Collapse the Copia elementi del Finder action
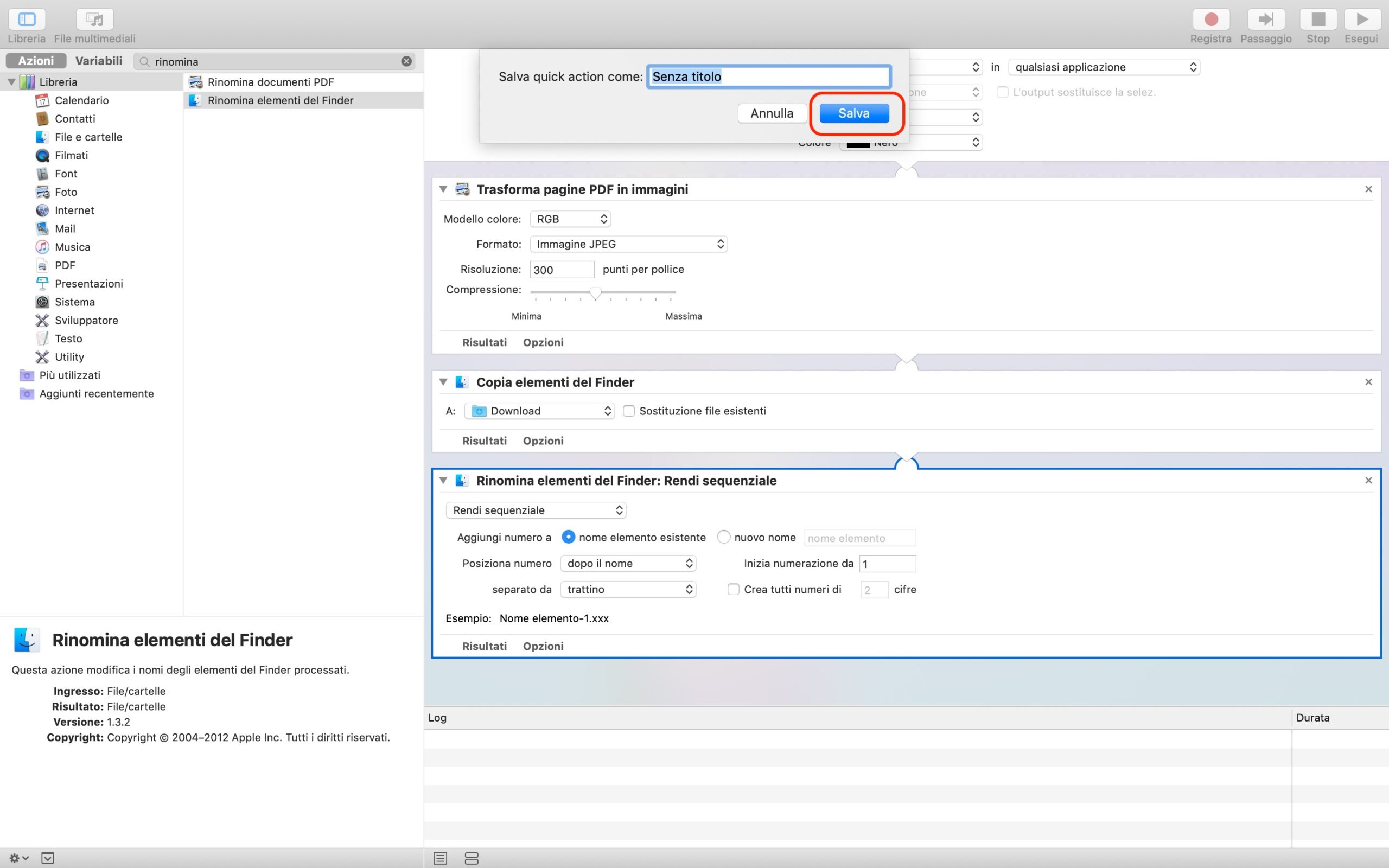1389x868 pixels. (x=443, y=382)
